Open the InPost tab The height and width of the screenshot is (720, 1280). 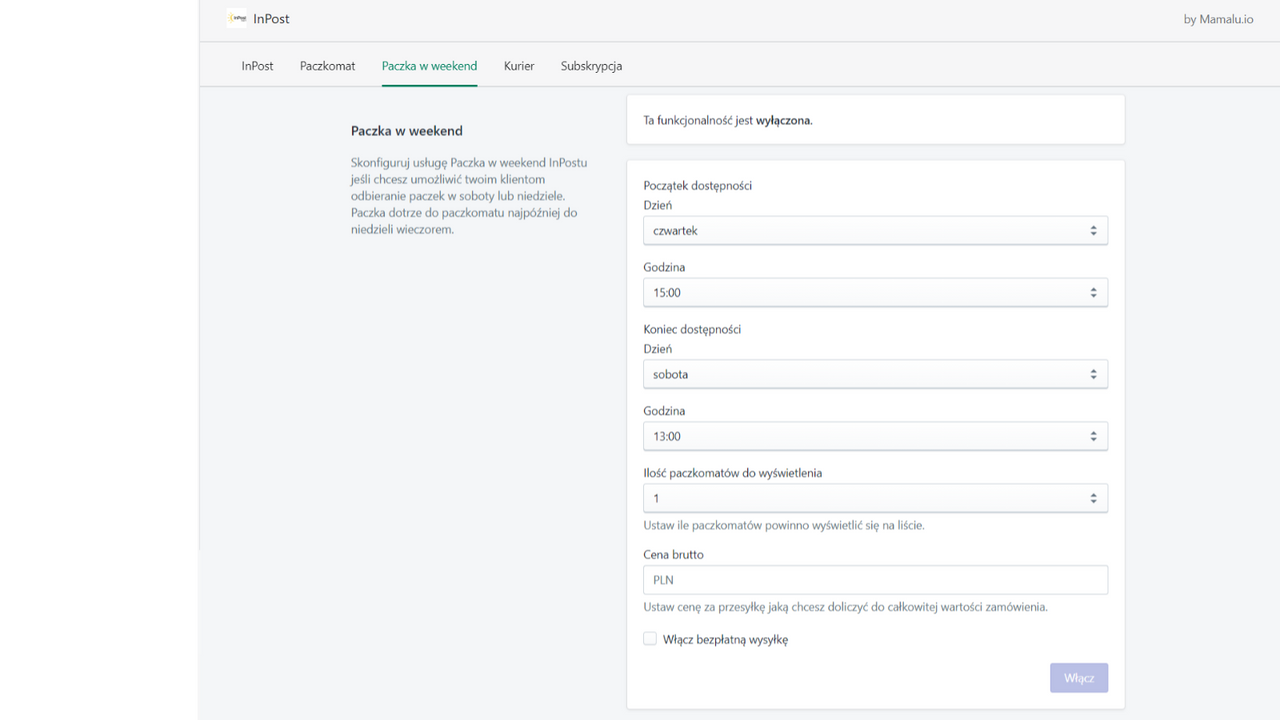(x=257, y=66)
